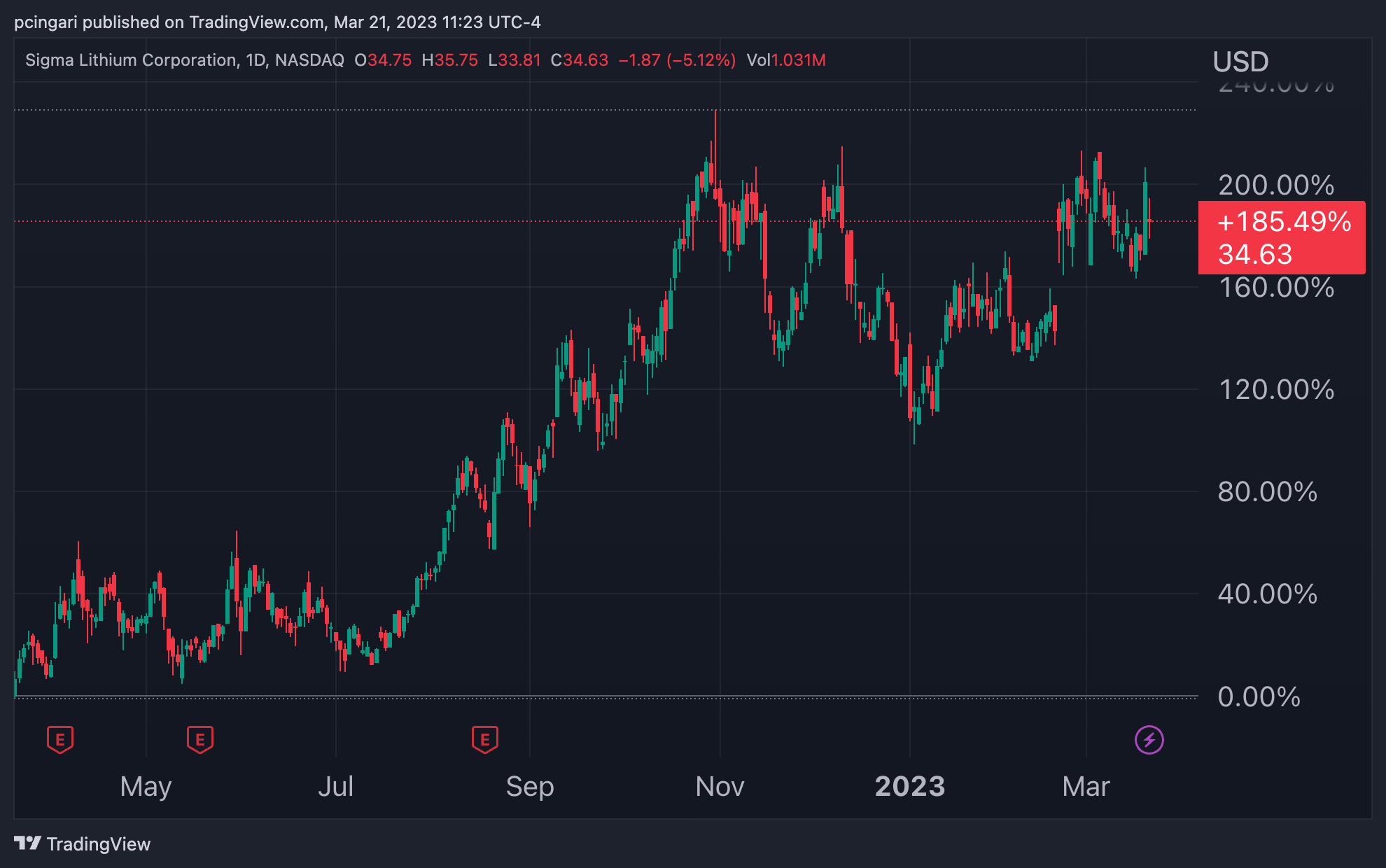Click the April earnings E marker
This screenshot has width=1386, height=868.
pos(60,739)
